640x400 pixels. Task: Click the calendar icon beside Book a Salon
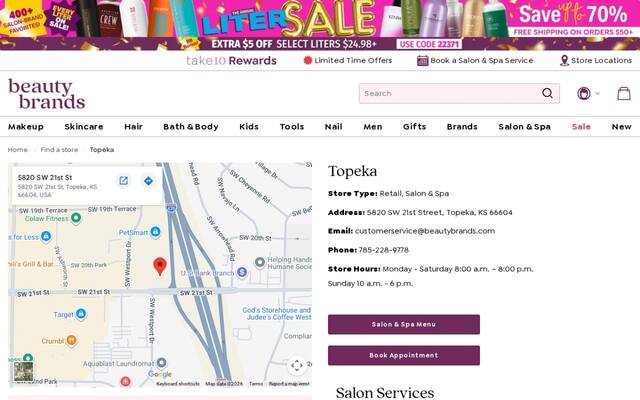pos(422,60)
